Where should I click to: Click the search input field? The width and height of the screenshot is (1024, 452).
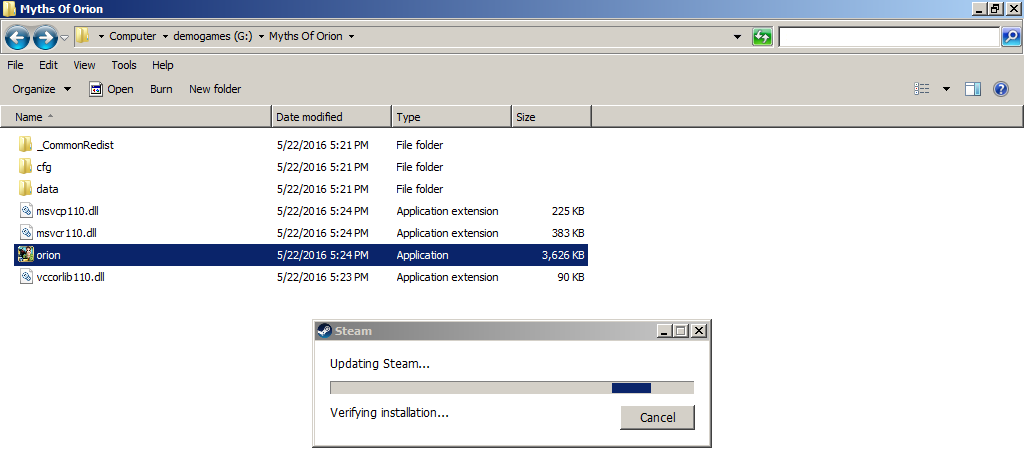click(889, 37)
